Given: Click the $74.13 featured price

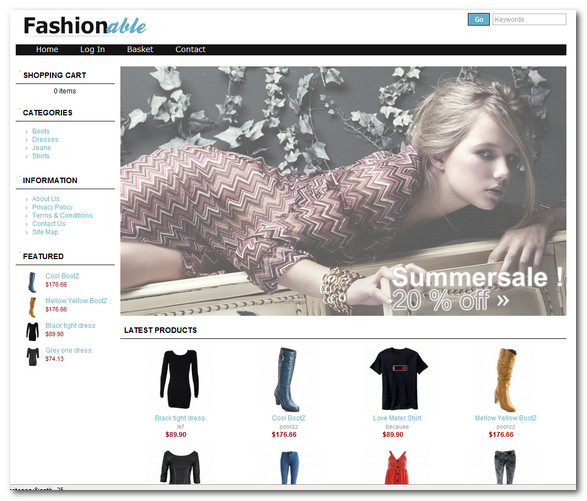Looking at the screenshot, I should [55, 359].
